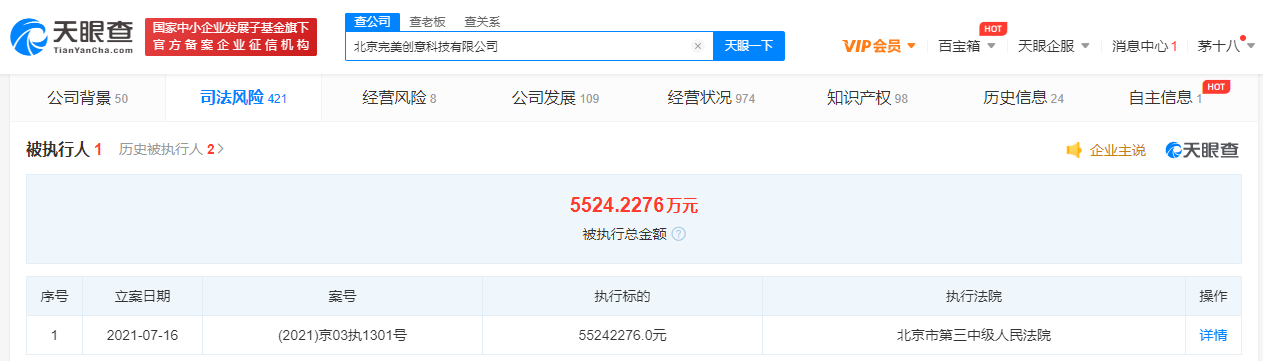1263x361 pixels.
Task: Click the 天眼一下 search button
Action: click(749, 46)
